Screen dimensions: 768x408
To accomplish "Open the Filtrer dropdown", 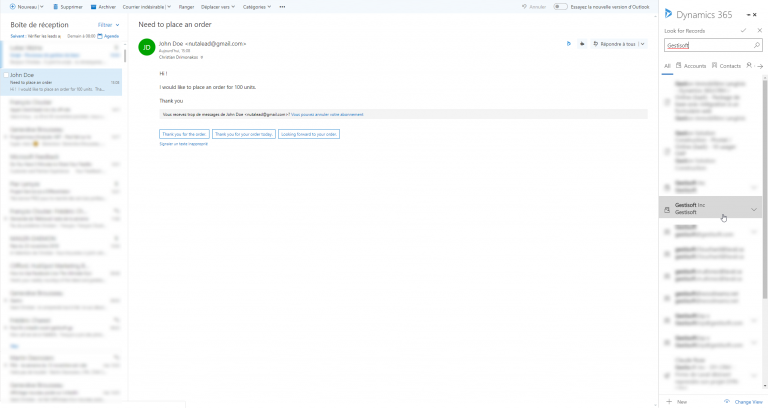I will tap(108, 25).
